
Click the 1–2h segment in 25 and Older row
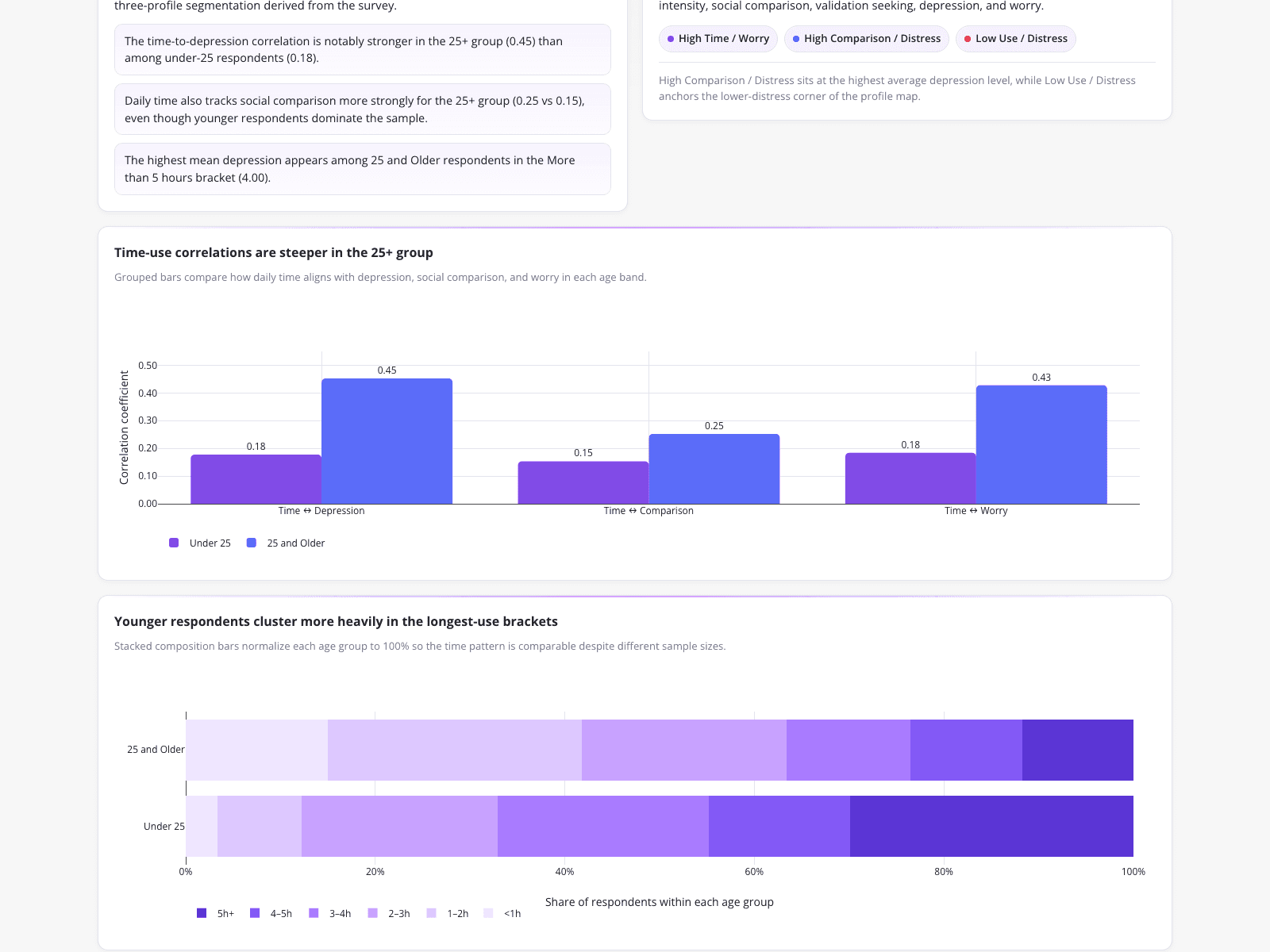pos(455,750)
